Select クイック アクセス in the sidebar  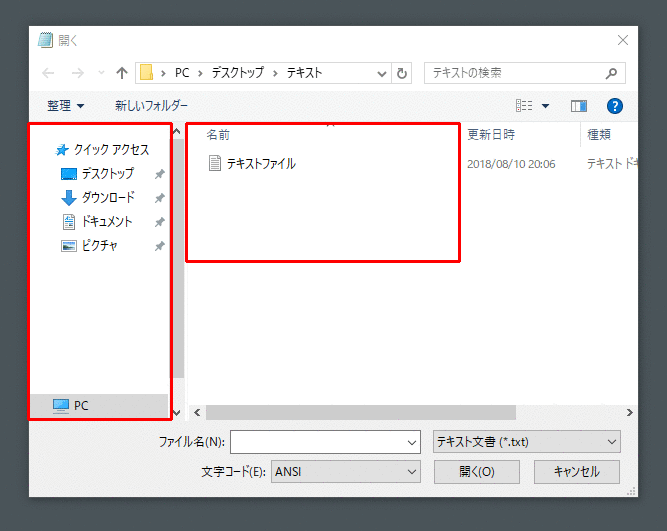click(x=110, y=149)
